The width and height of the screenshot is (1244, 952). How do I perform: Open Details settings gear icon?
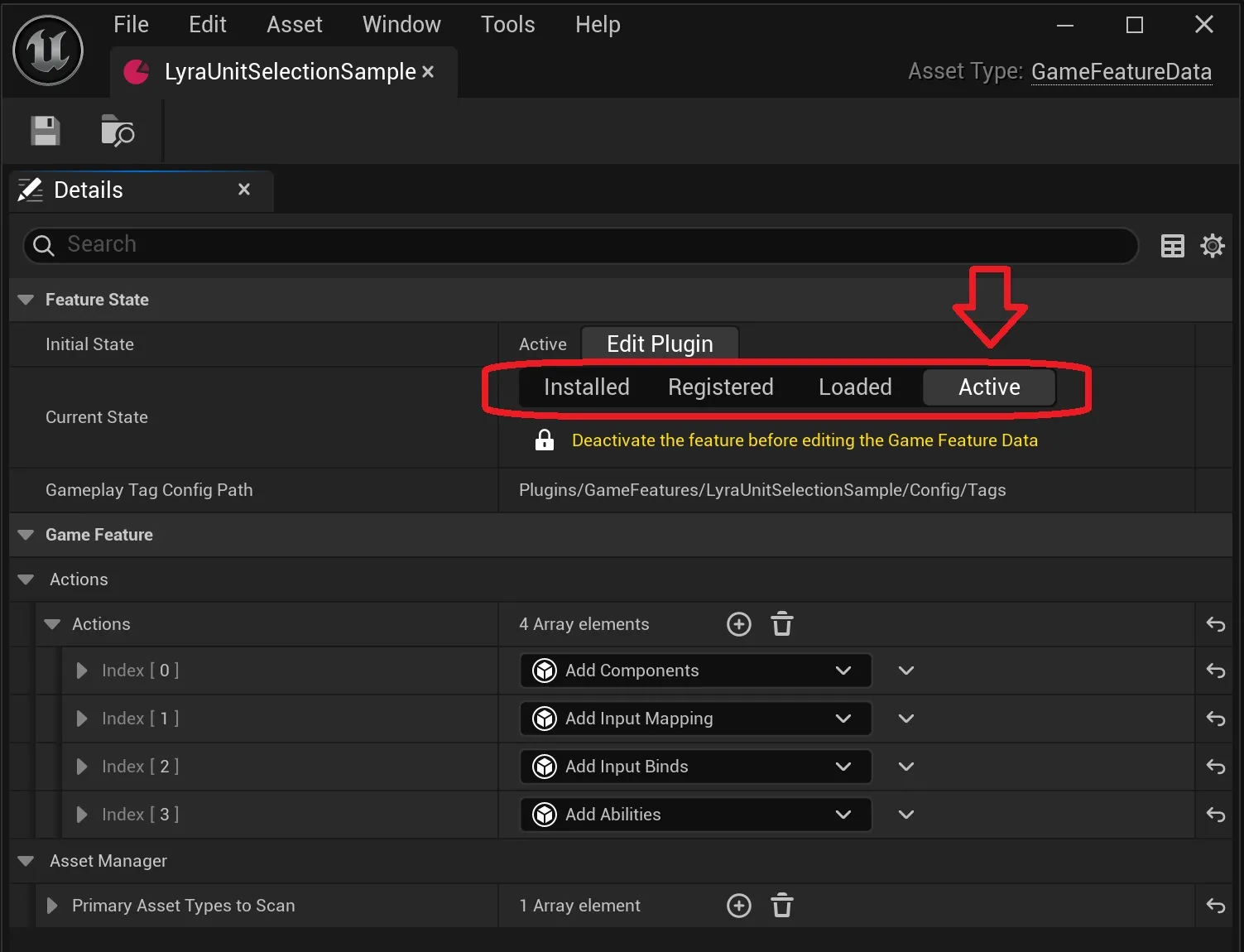pyautogui.click(x=1213, y=246)
